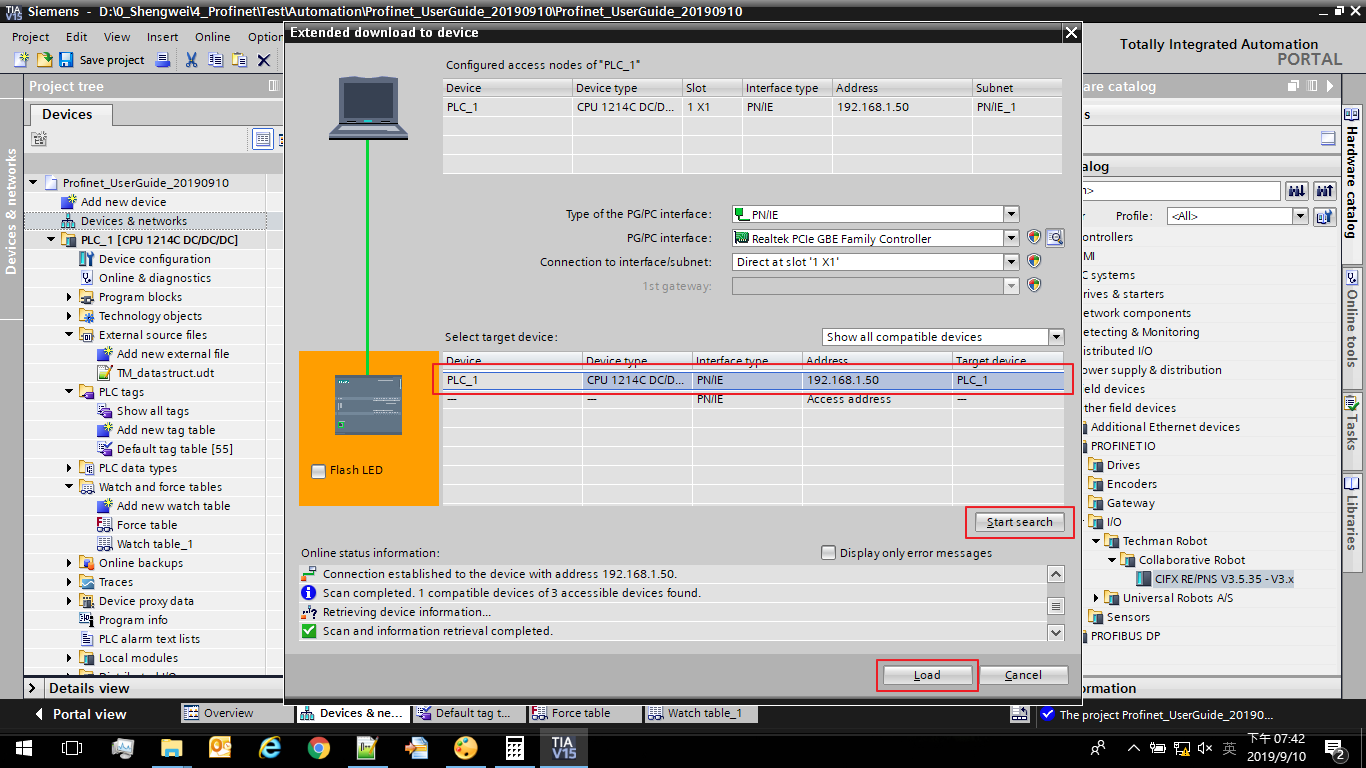This screenshot has height=768, width=1366.
Task: Click the project tree overview table icon
Action: point(262,139)
